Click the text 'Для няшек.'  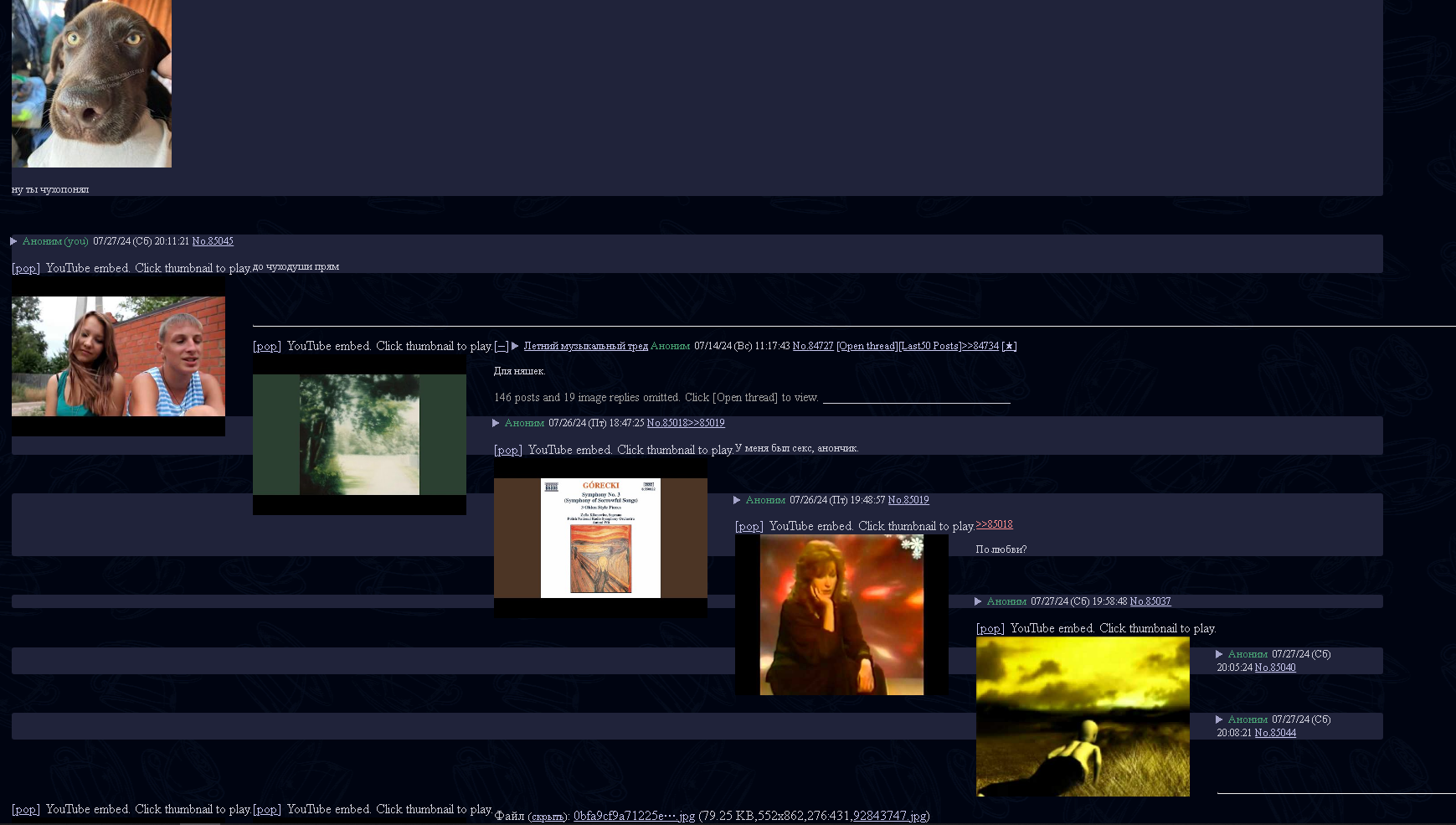point(519,371)
